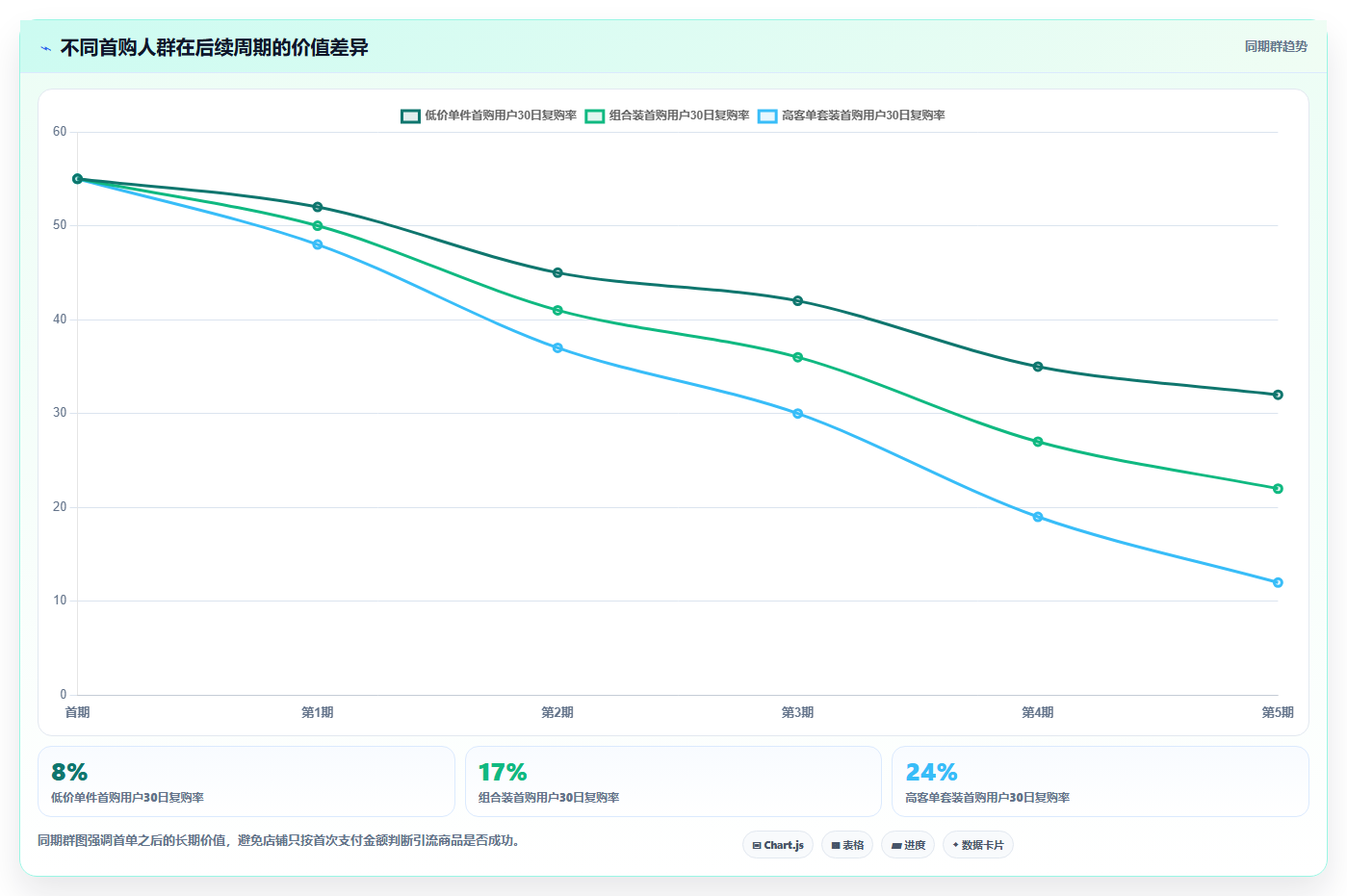This screenshot has height=896, width=1347.
Task: Click the 第3期 axis label
Action: (797, 712)
